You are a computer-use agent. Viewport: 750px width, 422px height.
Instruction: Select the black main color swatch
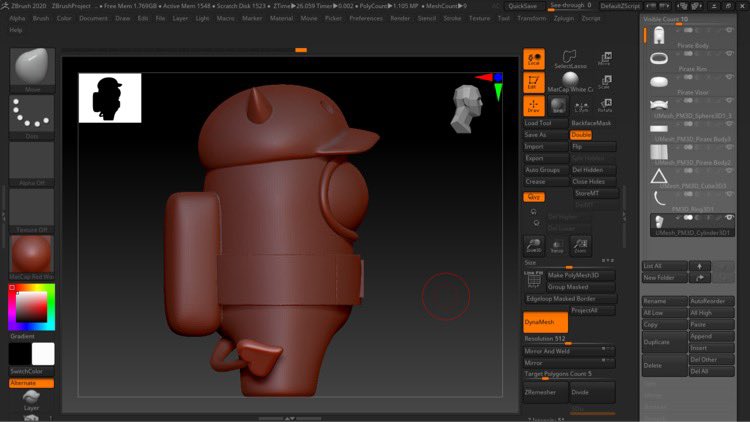[x=21, y=354]
